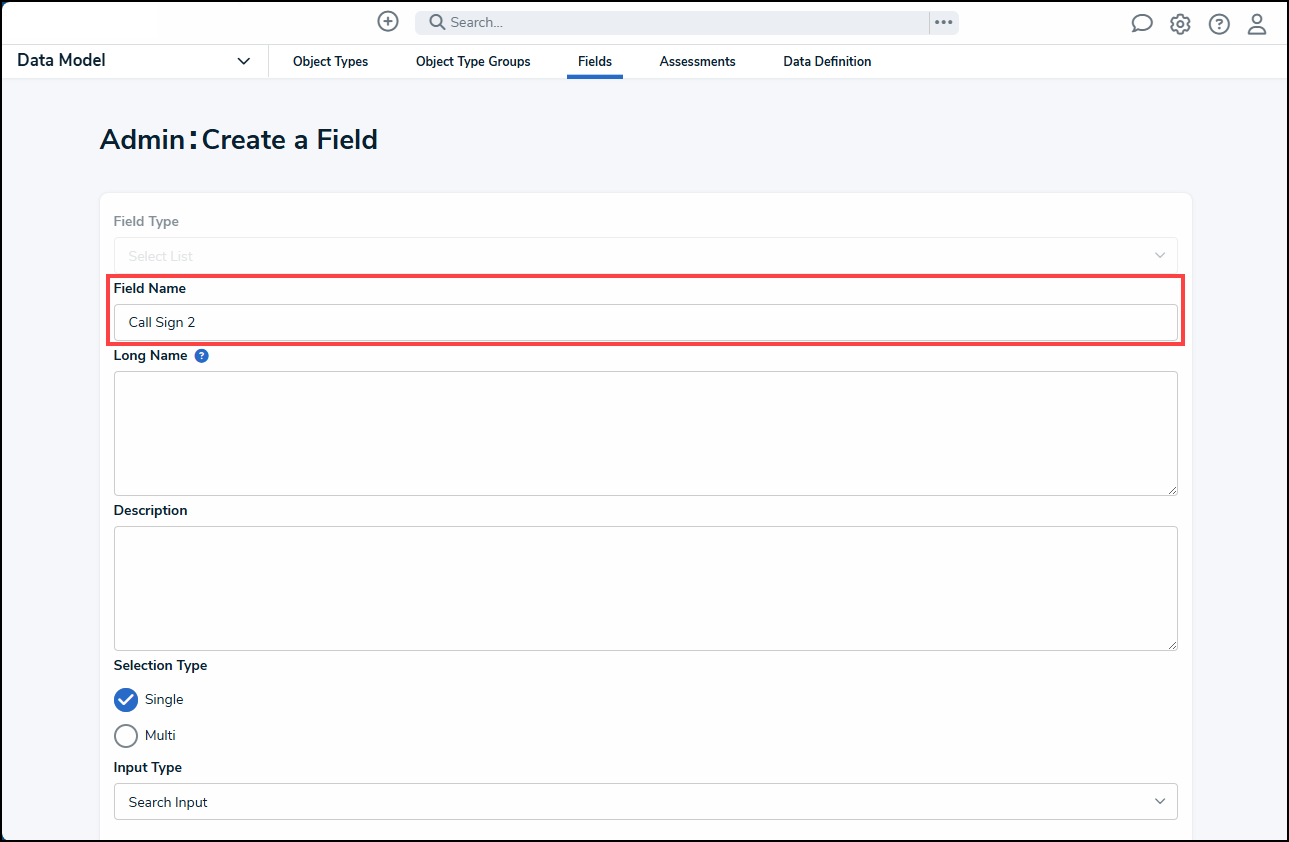Screen dimensions: 1289x842
Task: Switch to the Fields tab
Action: [595, 61]
